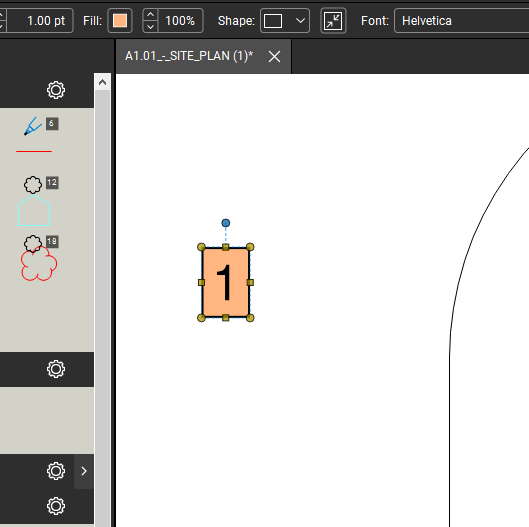Close the A1.01_-_SITE_PLAN (1) document tab
The height and width of the screenshot is (527, 529).
[x=274, y=56]
